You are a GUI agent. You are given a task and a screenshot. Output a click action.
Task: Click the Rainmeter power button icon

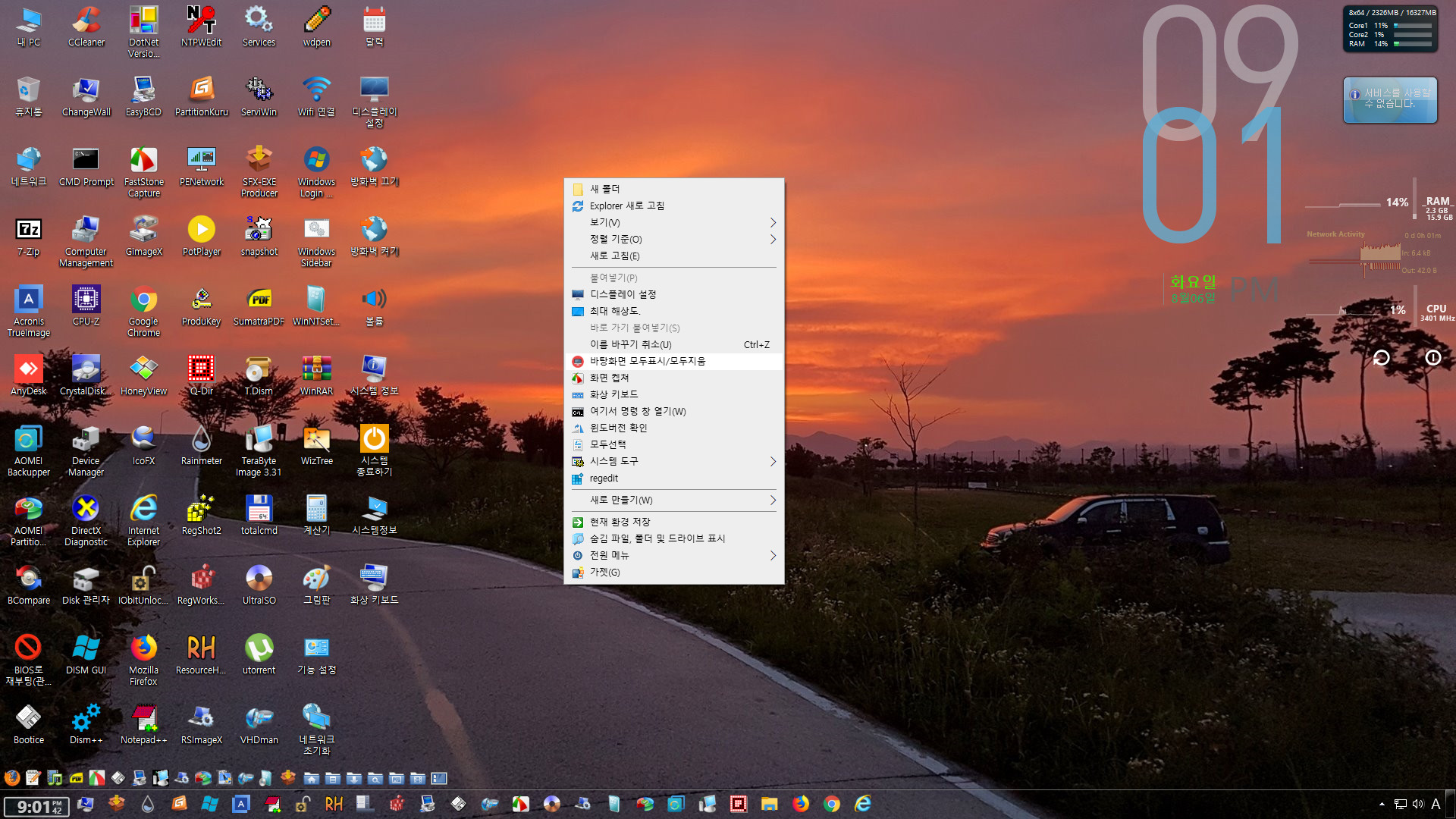tap(1432, 358)
